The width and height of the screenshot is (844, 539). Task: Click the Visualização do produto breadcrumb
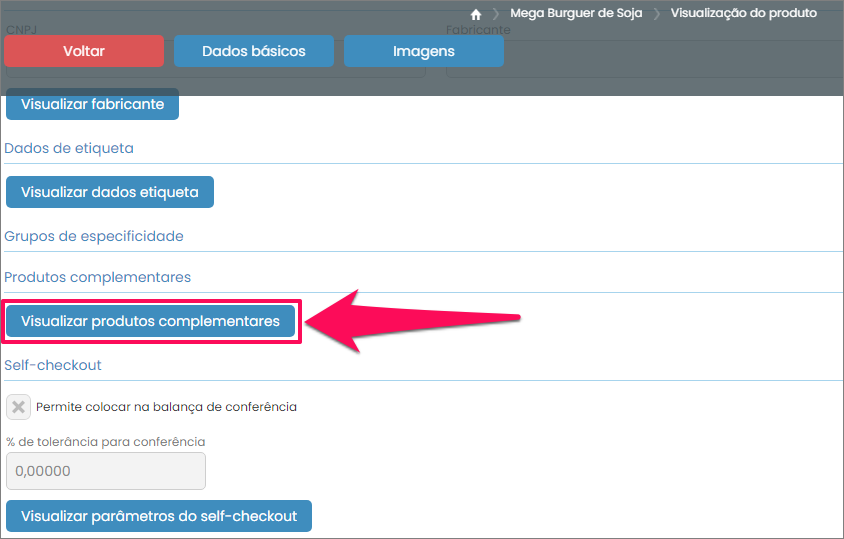pyautogui.click(x=743, y=14)
